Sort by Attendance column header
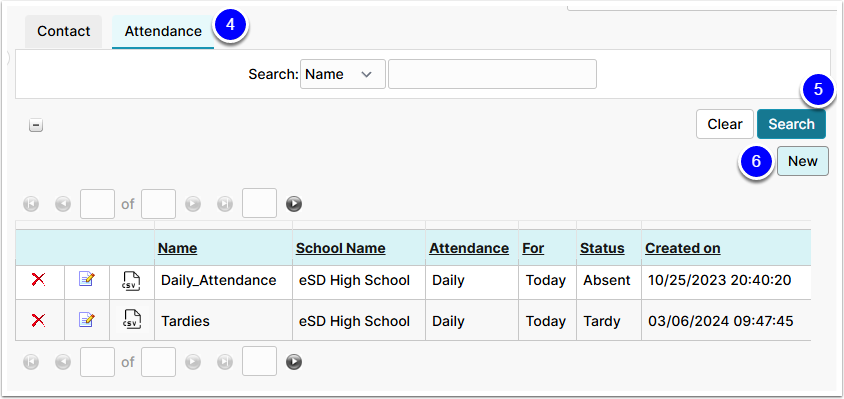The height and width of the screenshot is (399, 844). (x=469, y=248)
